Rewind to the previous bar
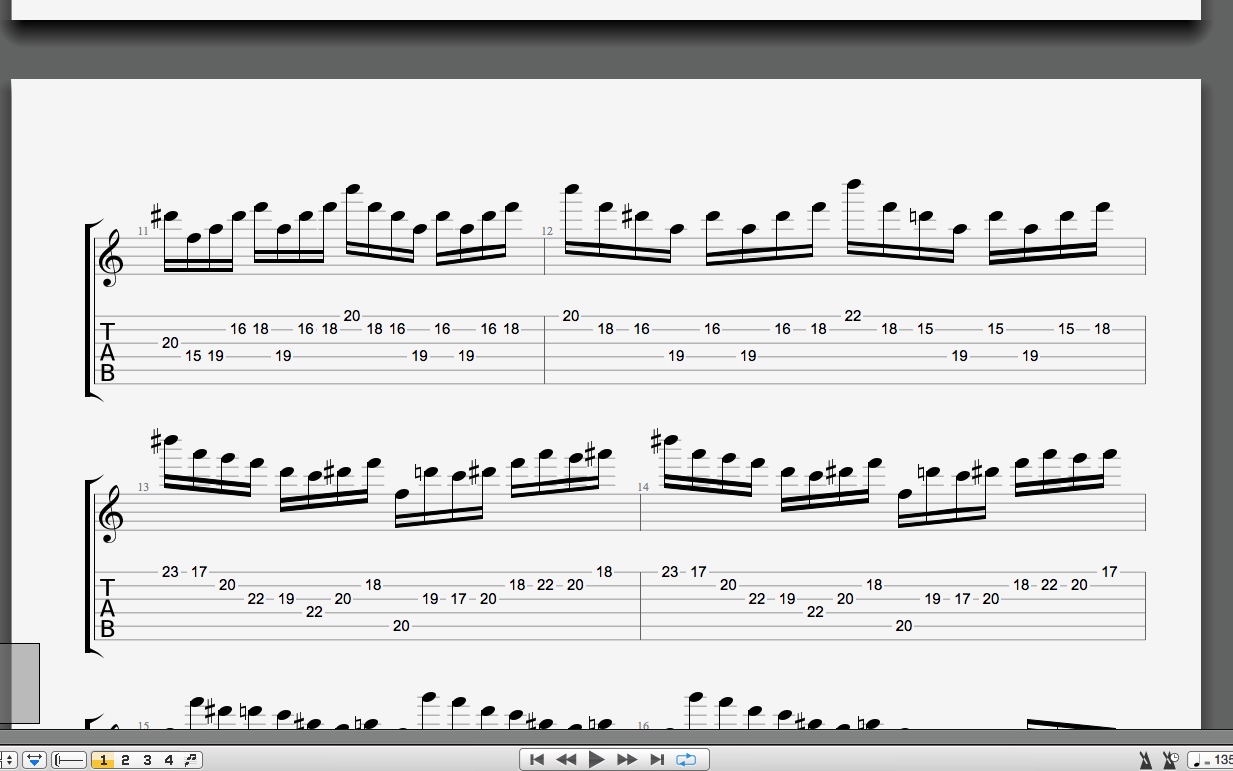The width and height of the screenshot is (1233, 771). (x=566, y=759)
